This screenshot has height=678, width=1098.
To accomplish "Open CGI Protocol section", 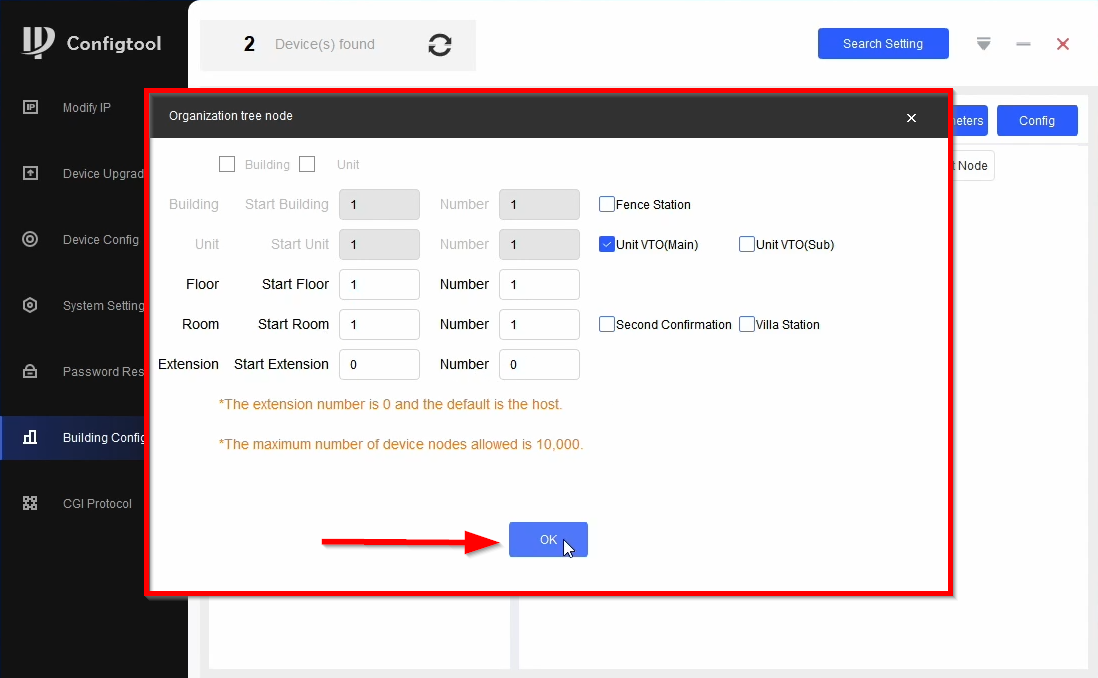I will click(97, 504).
